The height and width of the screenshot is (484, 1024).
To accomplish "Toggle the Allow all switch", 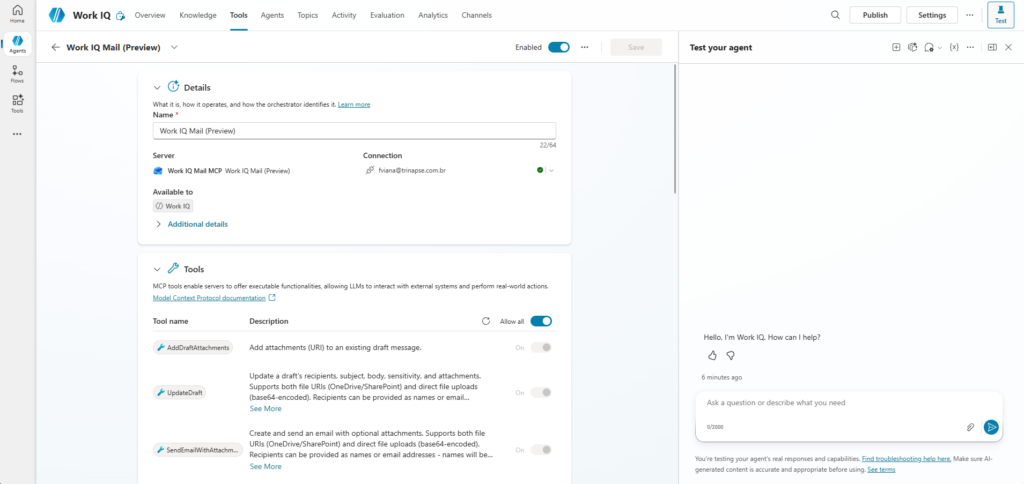I will point(541,321).
